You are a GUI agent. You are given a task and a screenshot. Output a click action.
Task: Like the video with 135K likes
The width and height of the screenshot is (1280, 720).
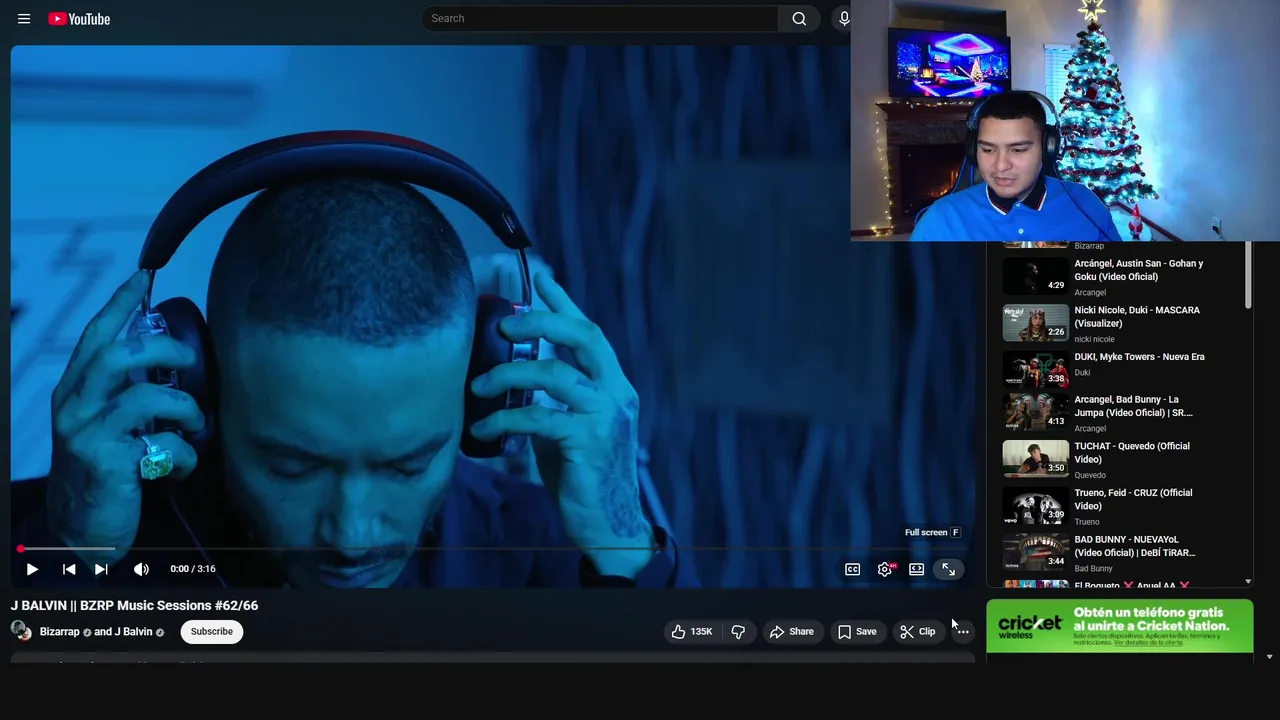click(x=692, y=631)
